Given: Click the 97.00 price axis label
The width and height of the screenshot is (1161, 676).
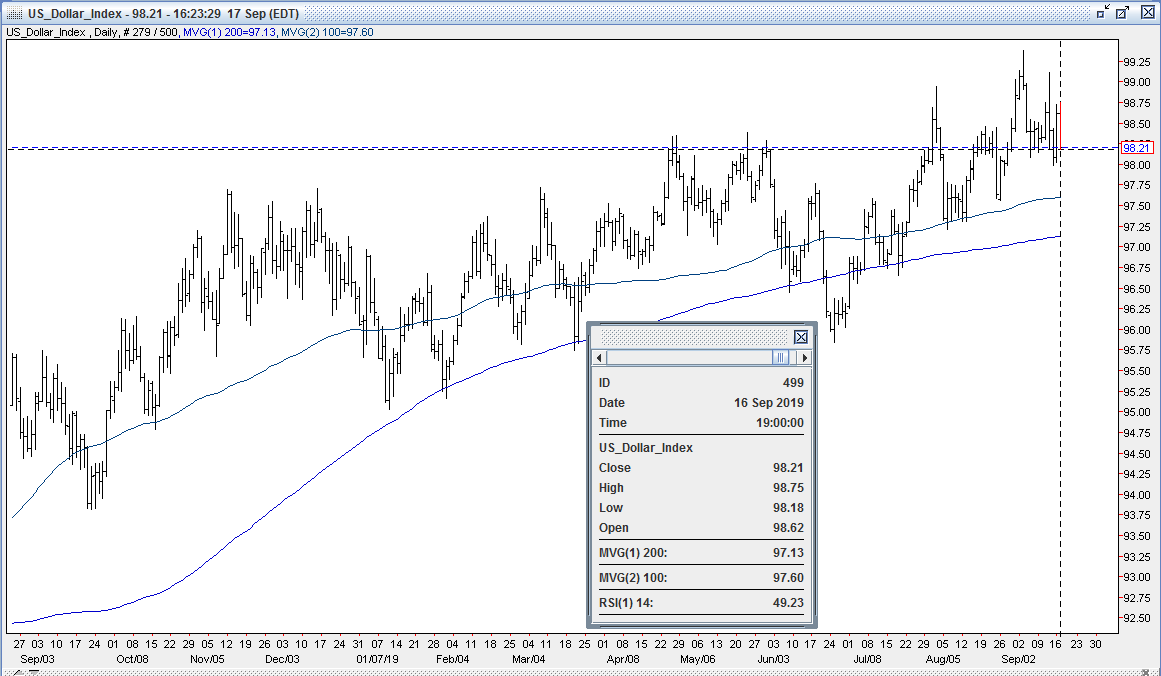Looking at the screenshot, I should [1137, 247].
